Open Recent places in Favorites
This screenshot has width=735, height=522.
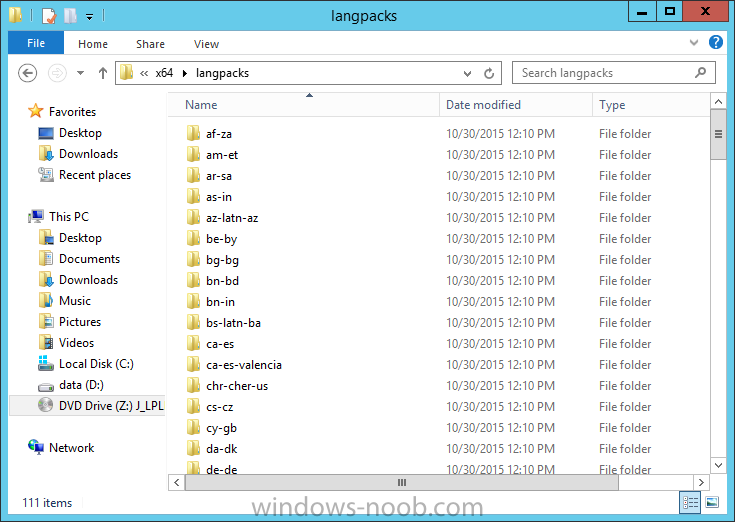tap(95, 175)
